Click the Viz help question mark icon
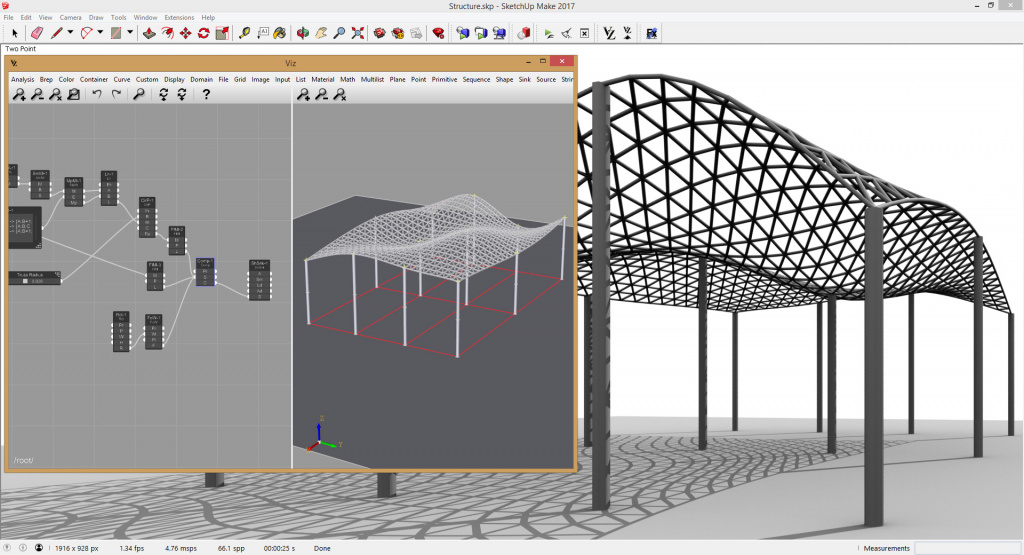 [x=206, y=94]
